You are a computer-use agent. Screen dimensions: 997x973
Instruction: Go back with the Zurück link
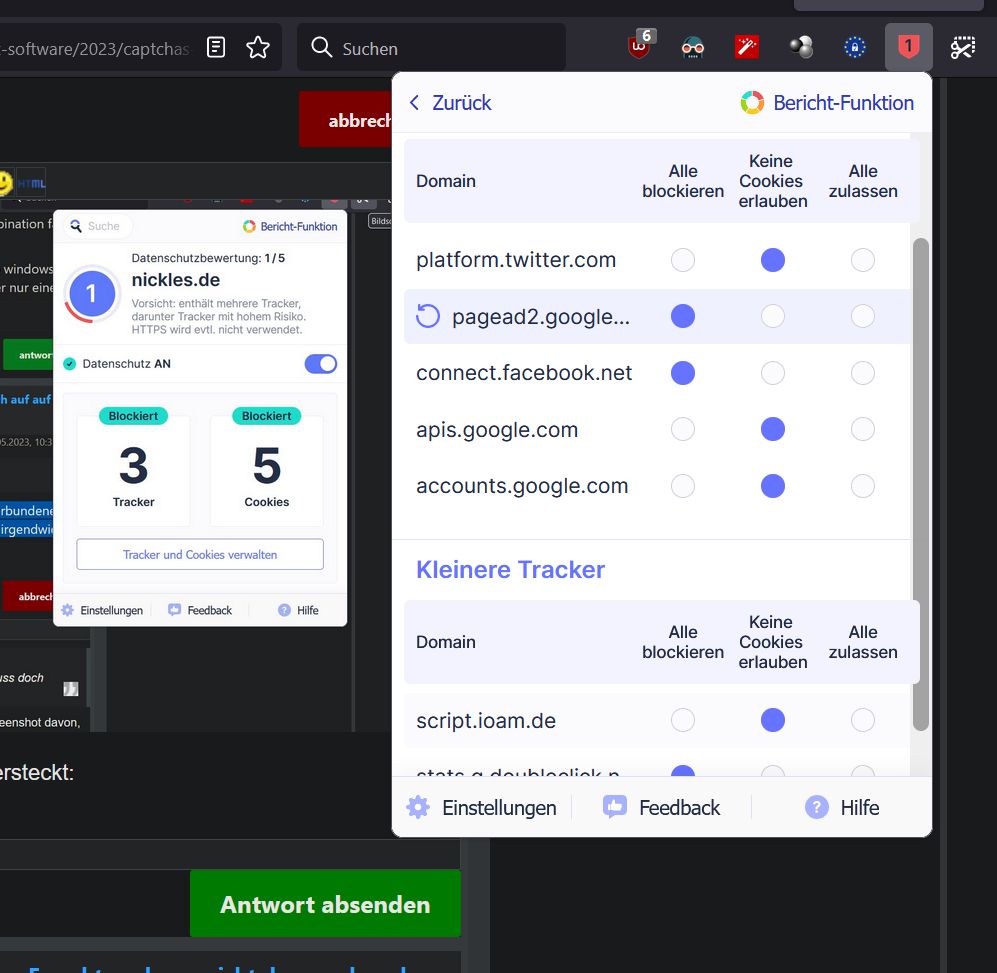point(450,102)
